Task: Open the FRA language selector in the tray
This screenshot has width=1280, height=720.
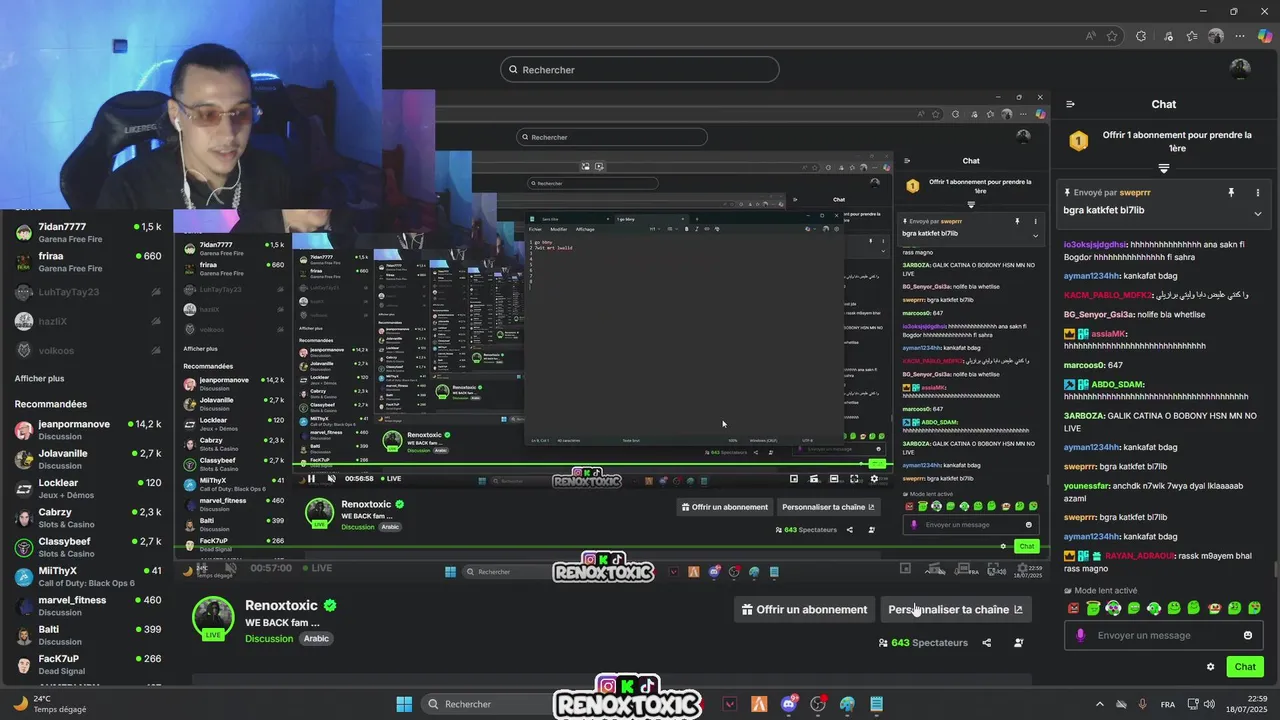Action: [1168, 704]
